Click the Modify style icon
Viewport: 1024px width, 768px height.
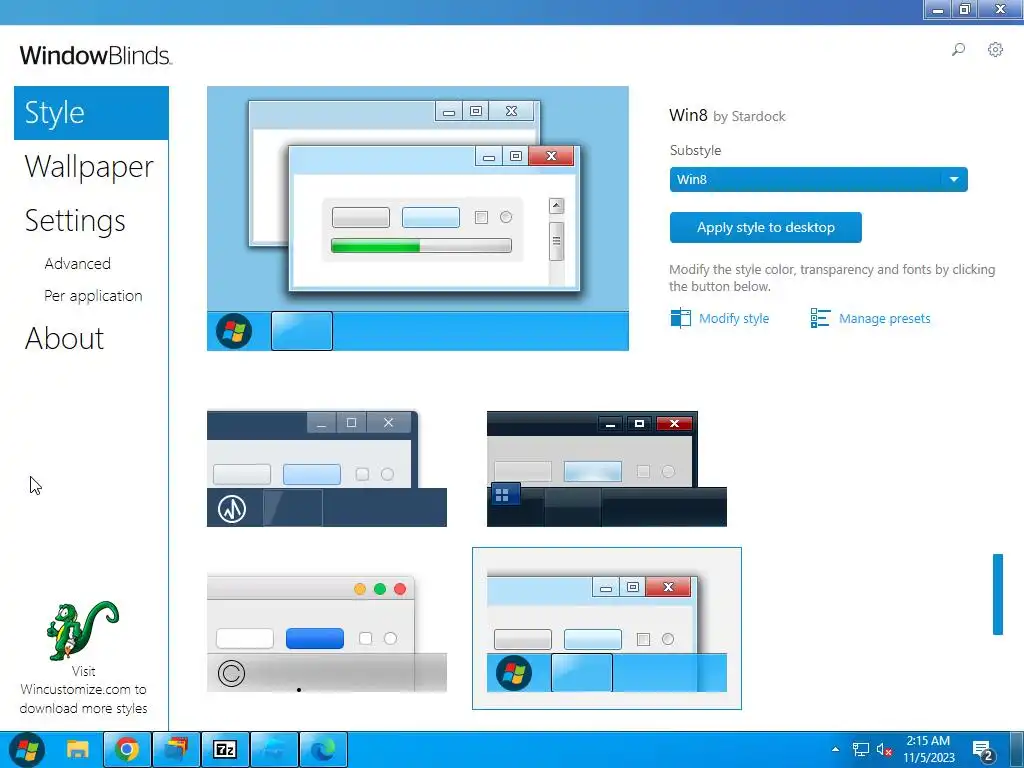[680, 318]
